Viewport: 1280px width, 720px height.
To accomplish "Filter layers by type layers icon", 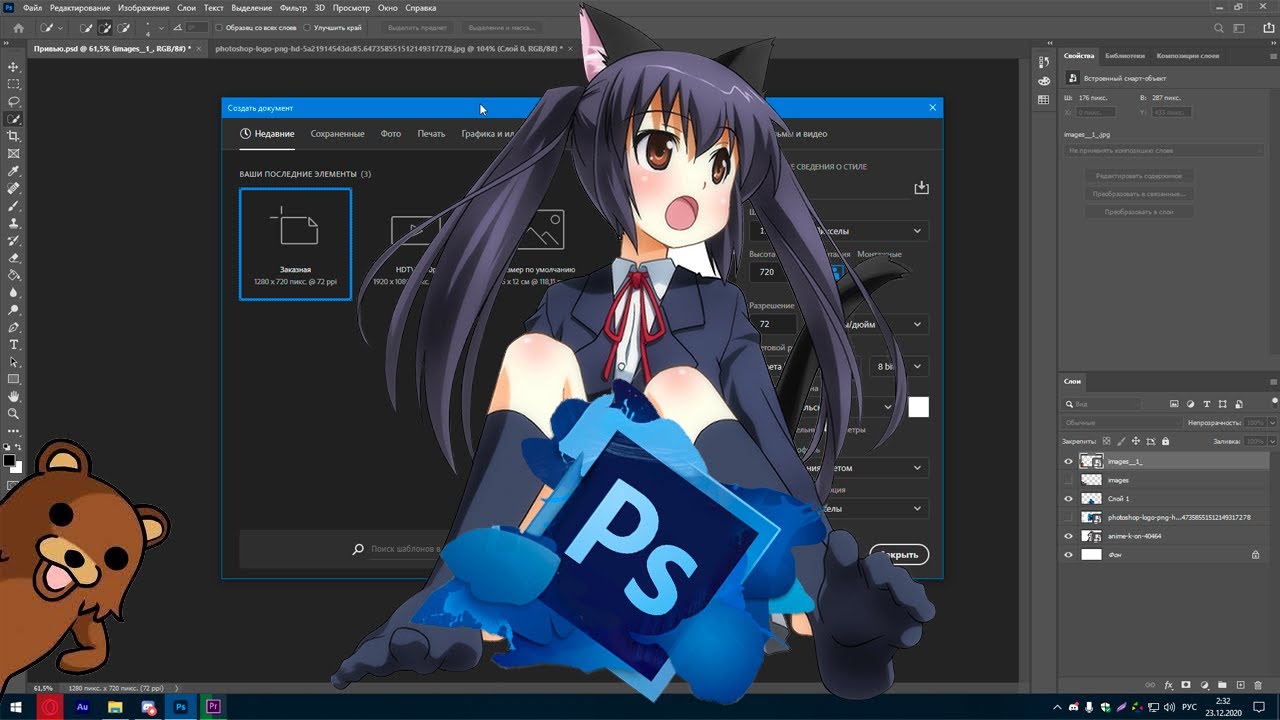I will [x=1208, y=404].
